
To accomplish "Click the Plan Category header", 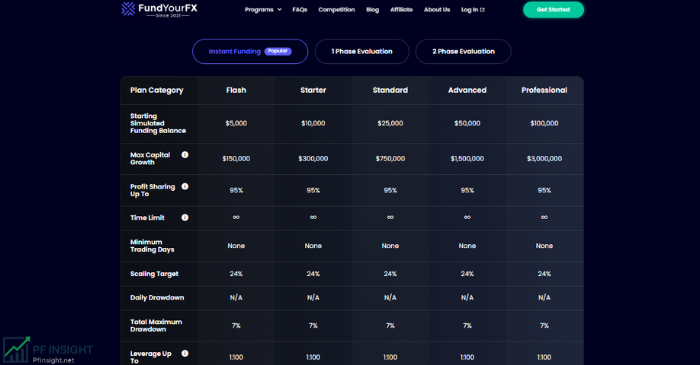I will pyautogui.click(x=157, y=90).
